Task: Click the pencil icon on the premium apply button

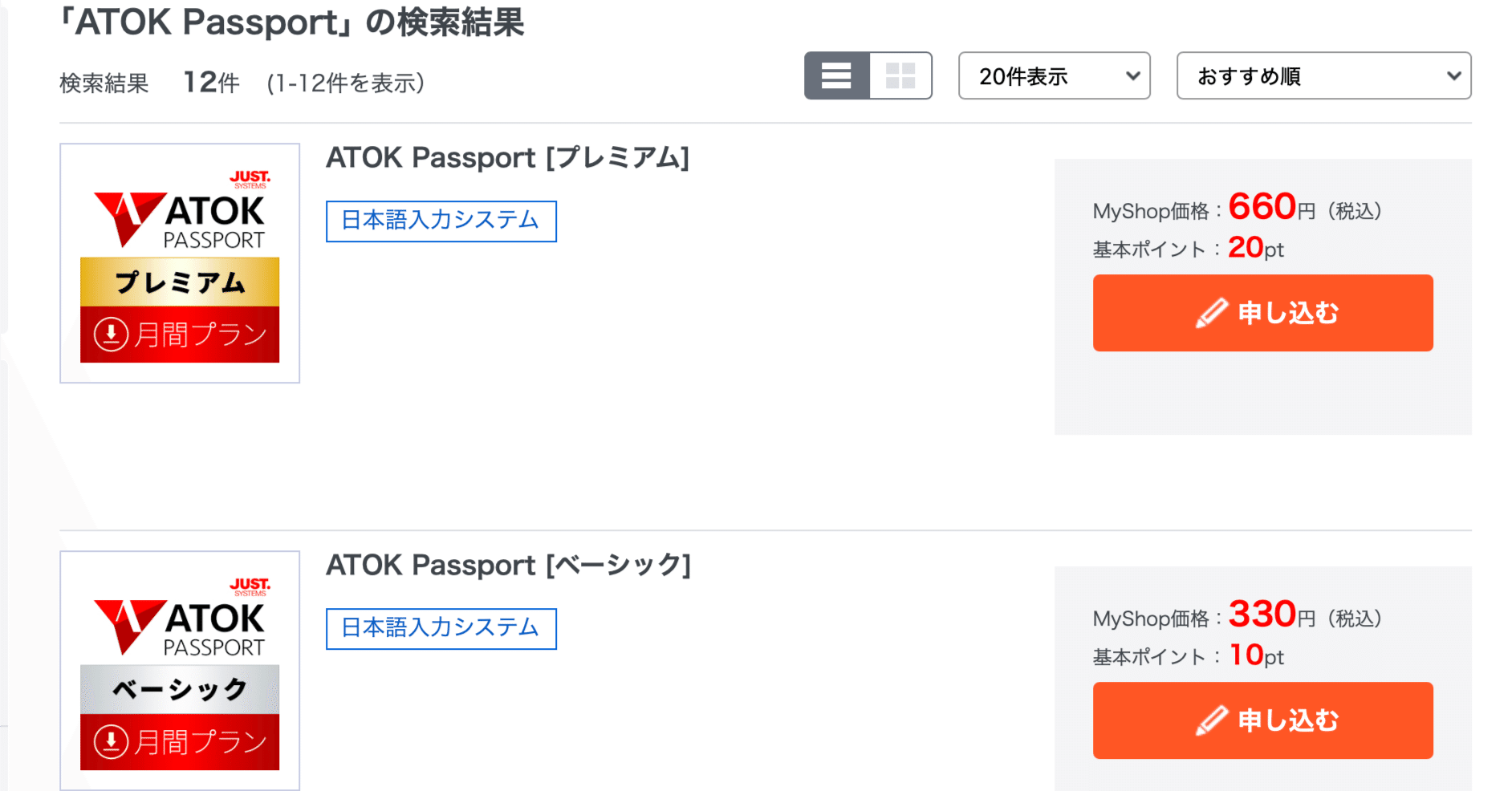Action: 1212,313
